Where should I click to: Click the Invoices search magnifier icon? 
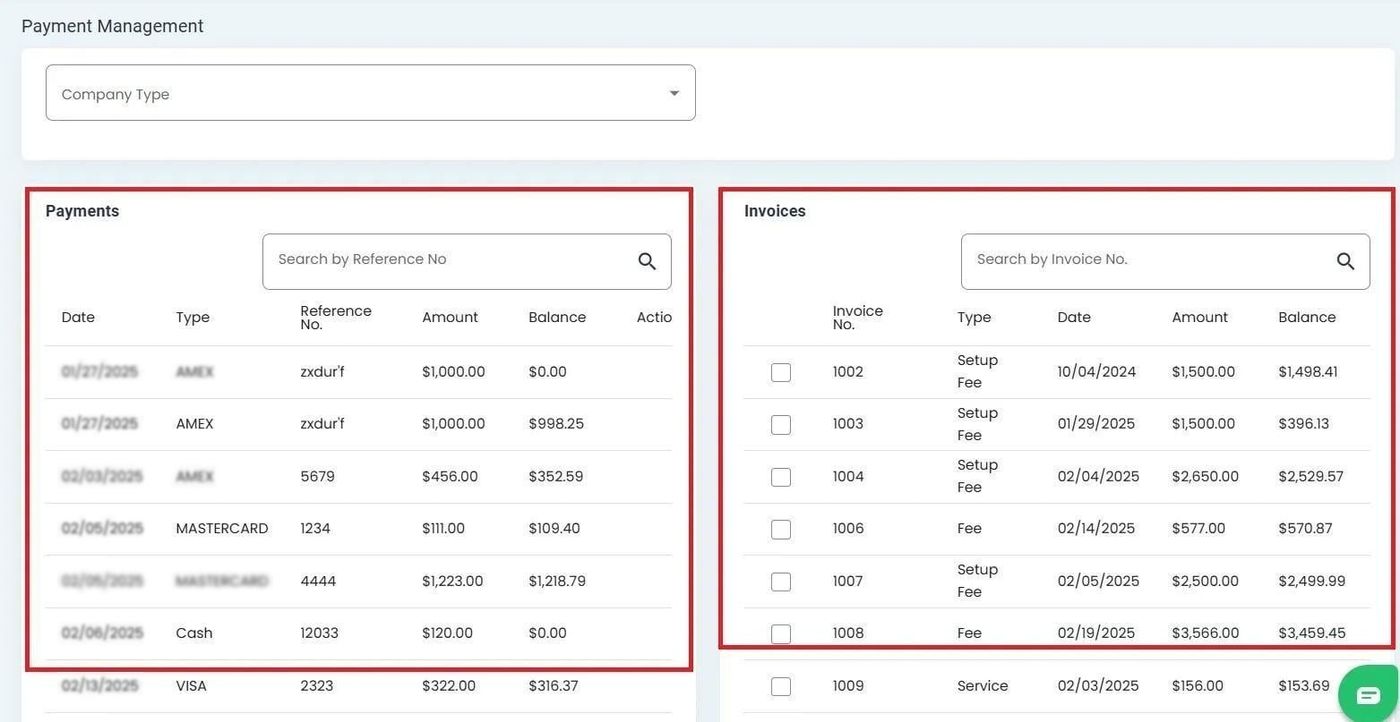point(1345,261)
